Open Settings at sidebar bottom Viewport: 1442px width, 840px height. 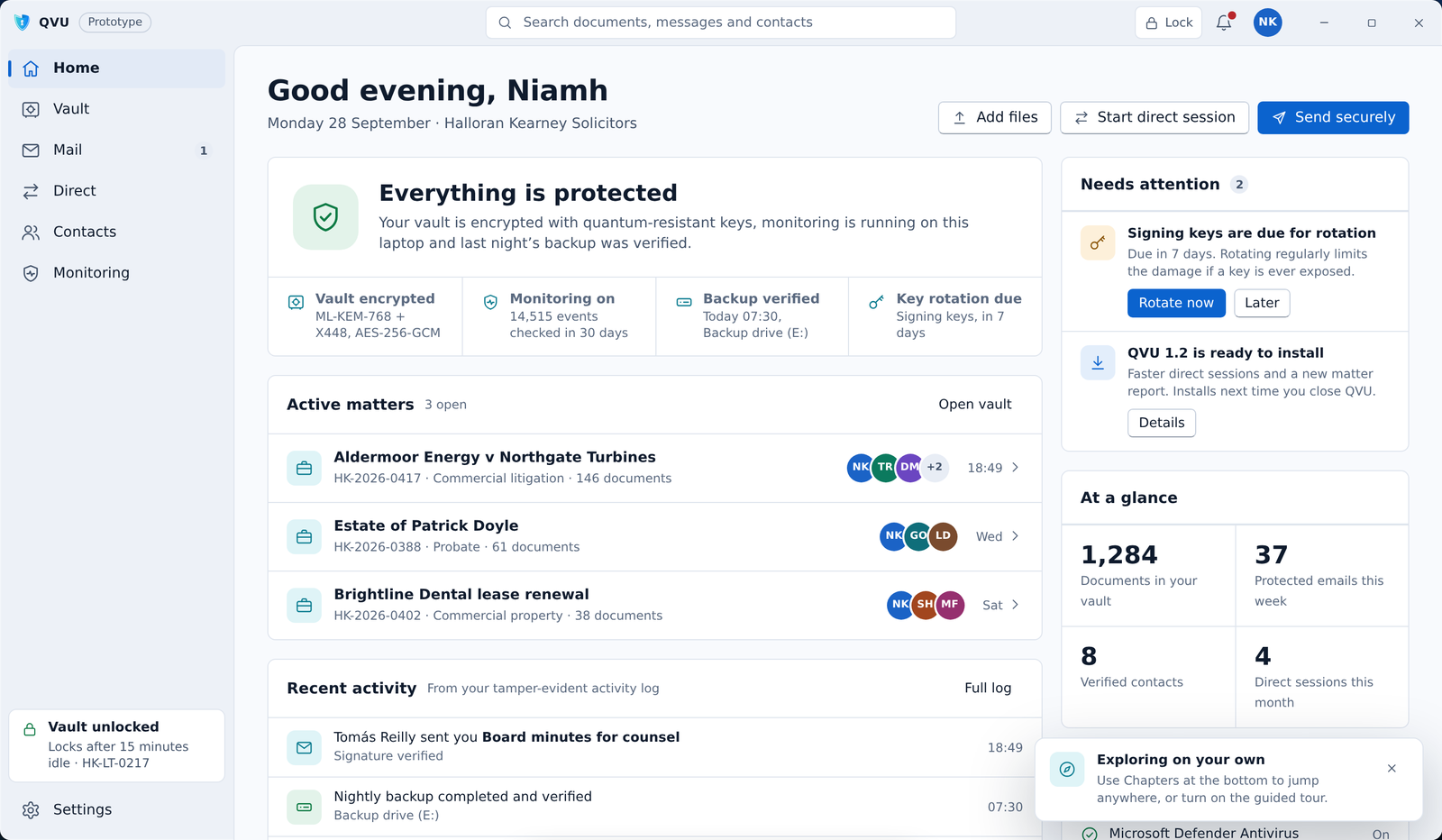(x=117, y=810)
